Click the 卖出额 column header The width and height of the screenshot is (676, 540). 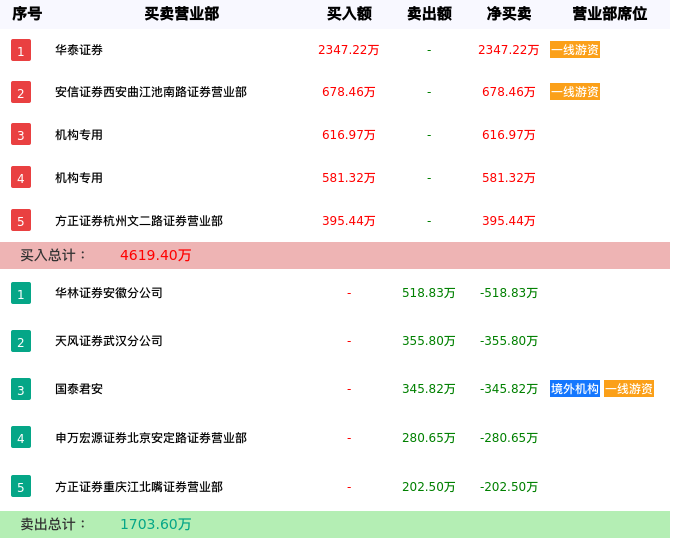[429, 14]
